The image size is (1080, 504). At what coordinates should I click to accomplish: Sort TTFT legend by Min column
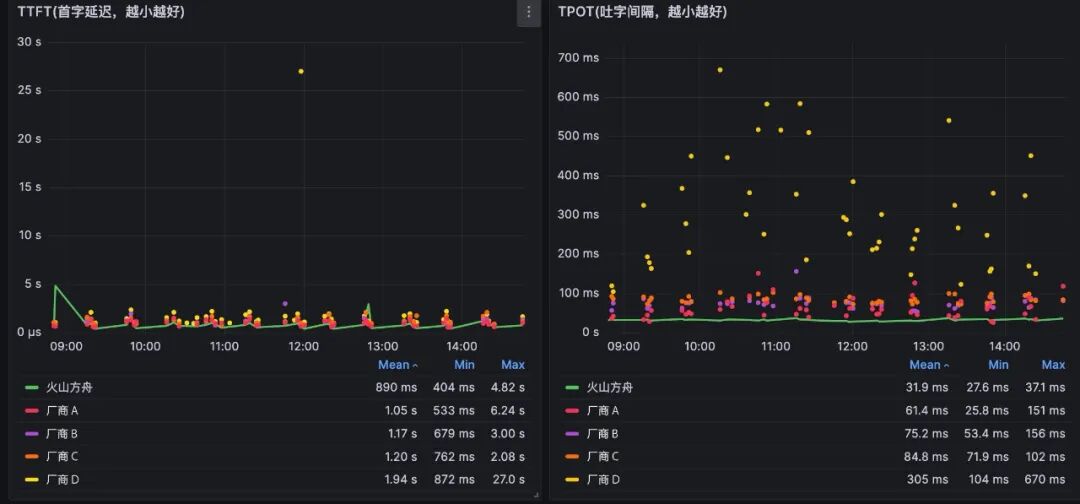point(464,365)
